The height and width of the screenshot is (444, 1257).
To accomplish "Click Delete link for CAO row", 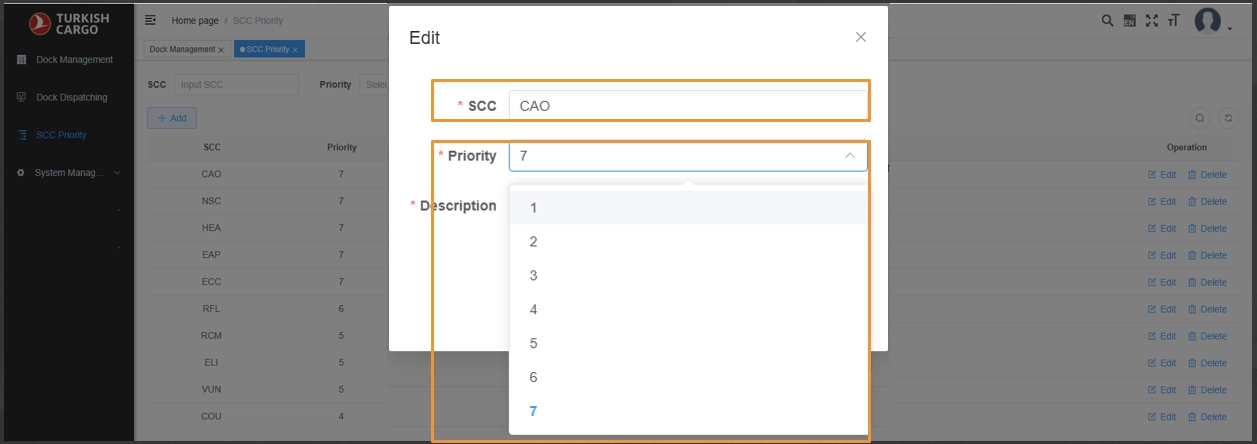I will pyautogui.click(x=1207, y=175).
